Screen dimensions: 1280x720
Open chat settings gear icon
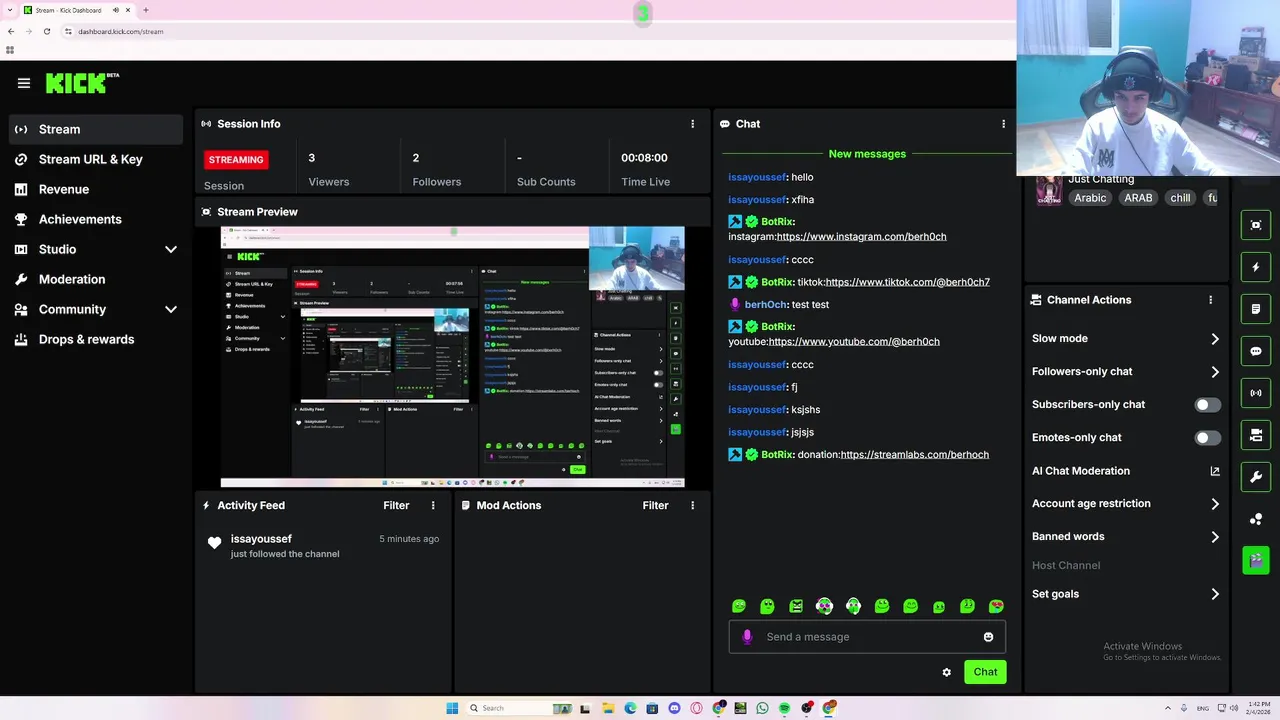point(947,672)
